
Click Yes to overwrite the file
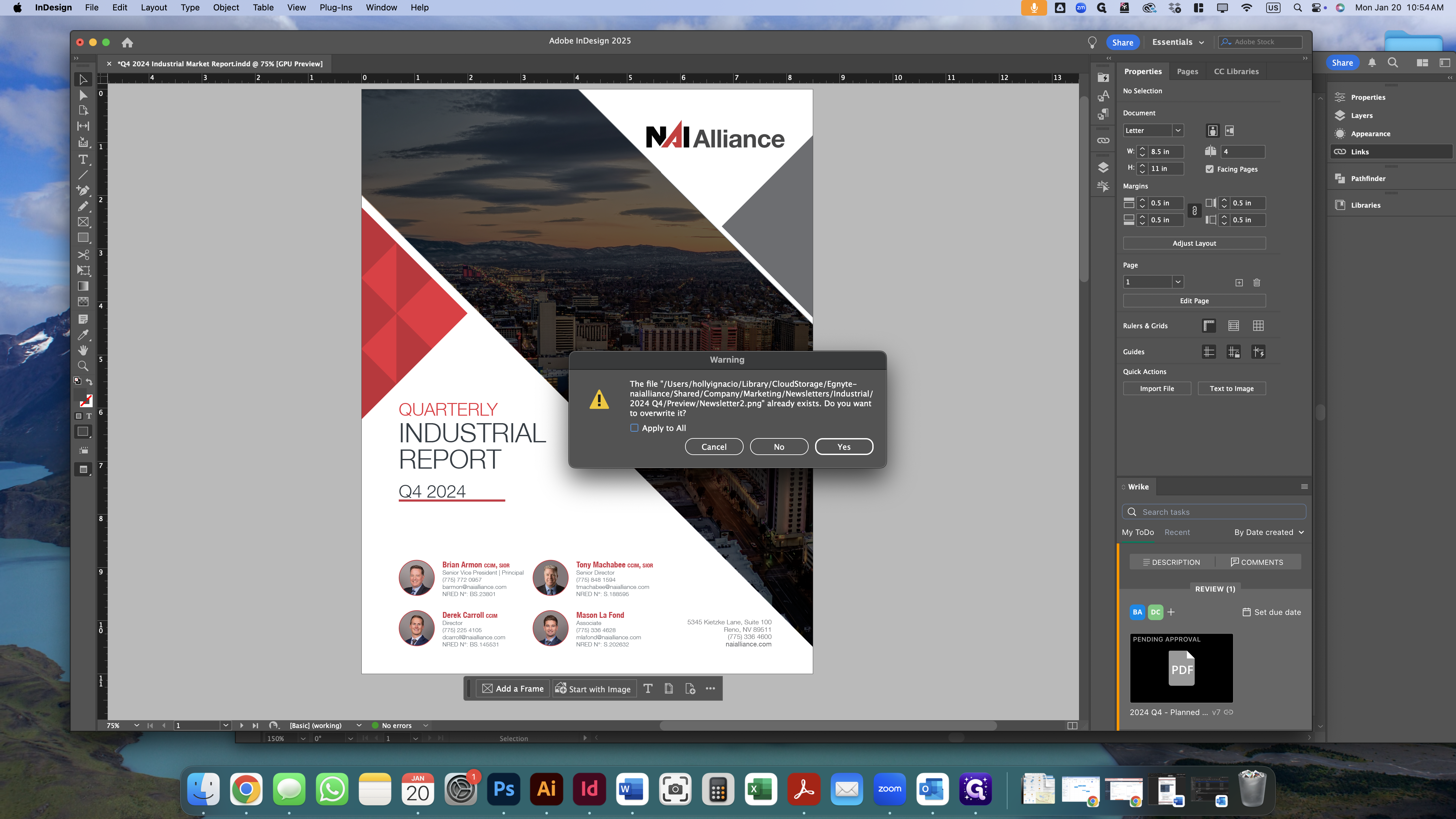(x=843, y=447)
